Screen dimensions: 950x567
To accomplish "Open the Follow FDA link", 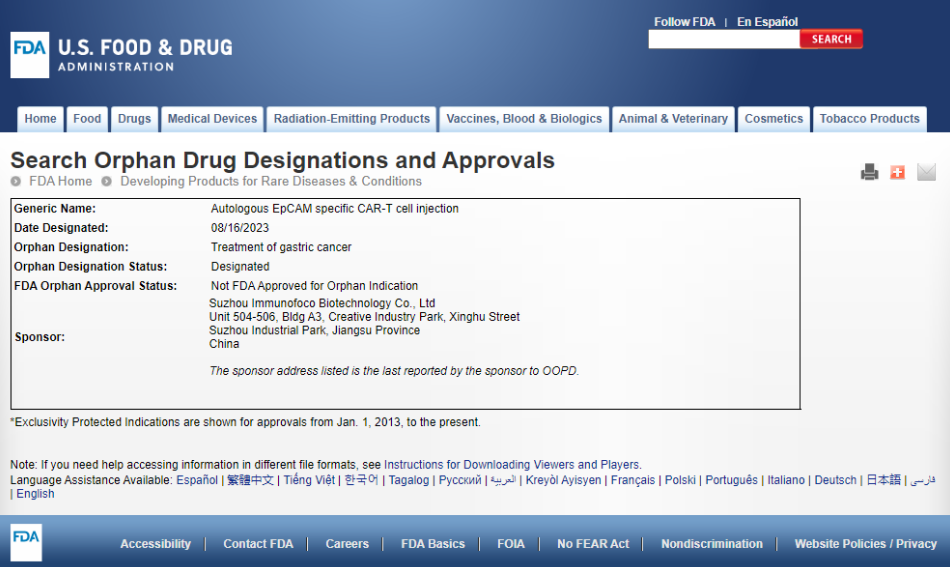I will (x=684, y=22).
